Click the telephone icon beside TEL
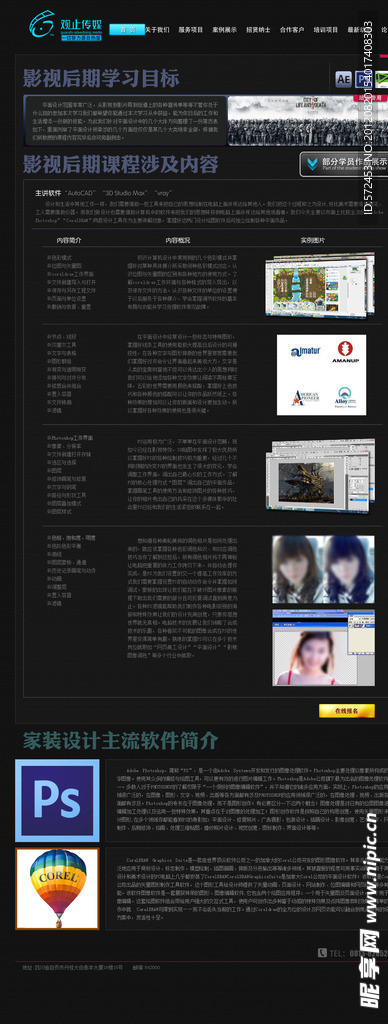 click(322, 953)
